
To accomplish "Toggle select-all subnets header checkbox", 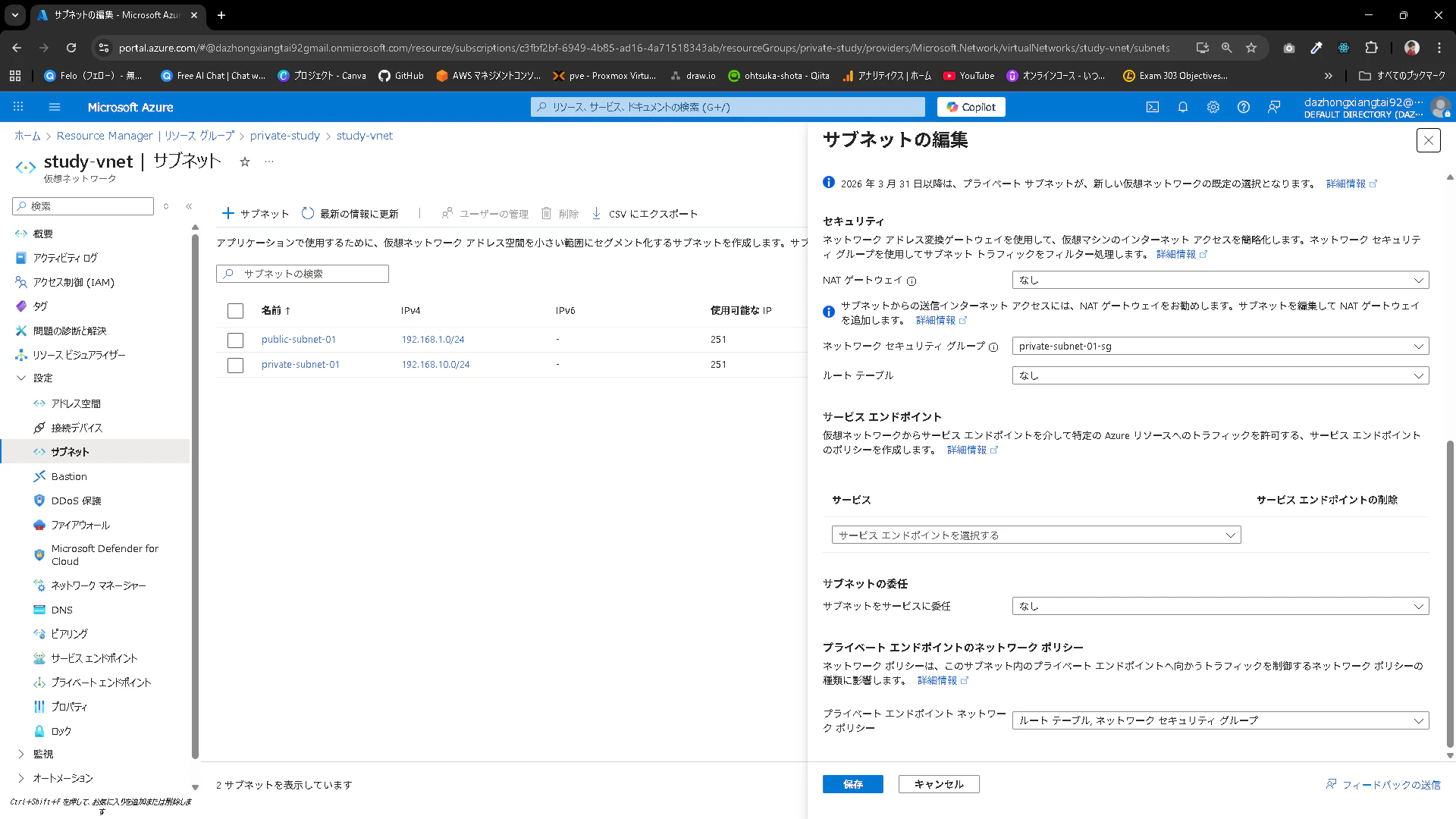I will 235,310.
